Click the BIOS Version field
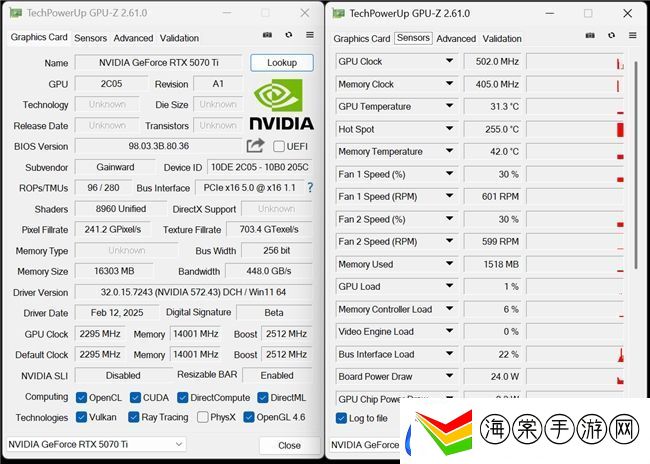Viewport: 650px width, 464px height. 158,146
